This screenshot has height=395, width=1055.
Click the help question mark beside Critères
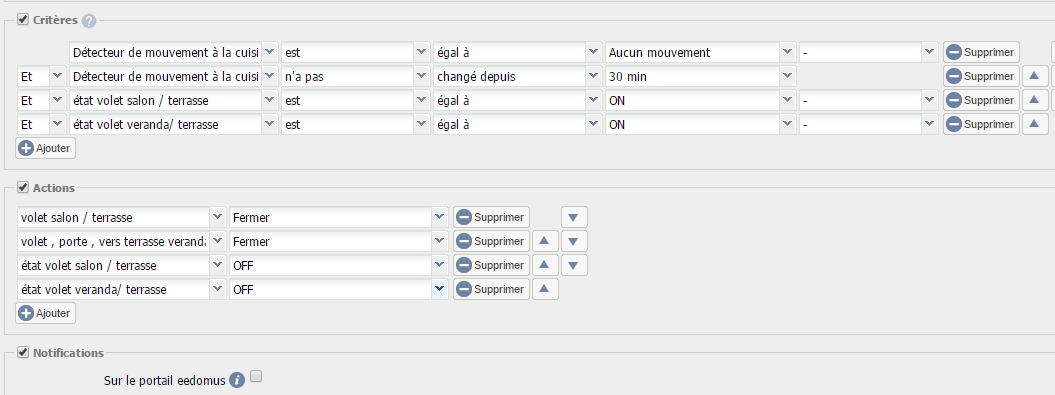click(x=89, y=21)
